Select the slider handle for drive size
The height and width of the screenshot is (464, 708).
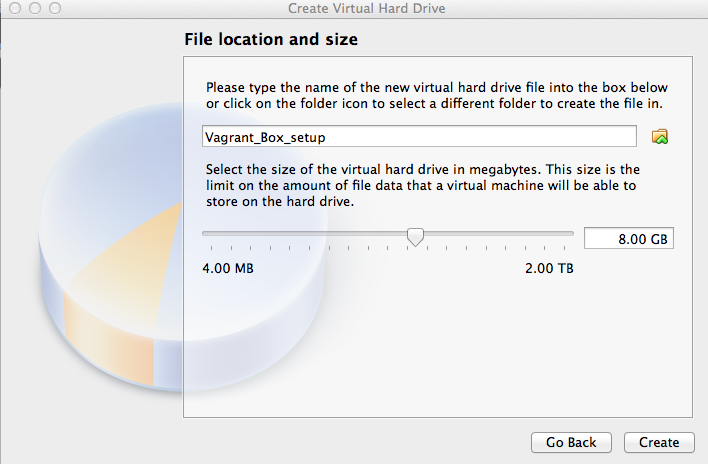coord(415,237)
